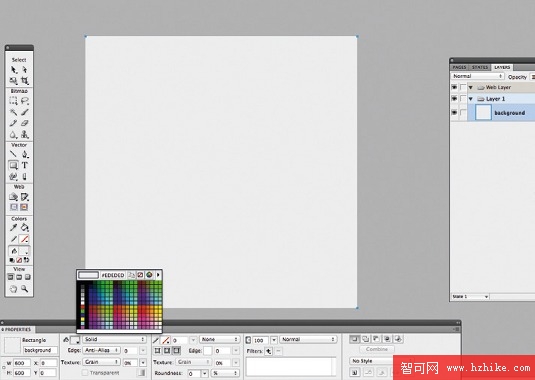The height and width of the screenshot is (380, 535).
Task: Switch to the States tab
Action: tap(480, 67)
